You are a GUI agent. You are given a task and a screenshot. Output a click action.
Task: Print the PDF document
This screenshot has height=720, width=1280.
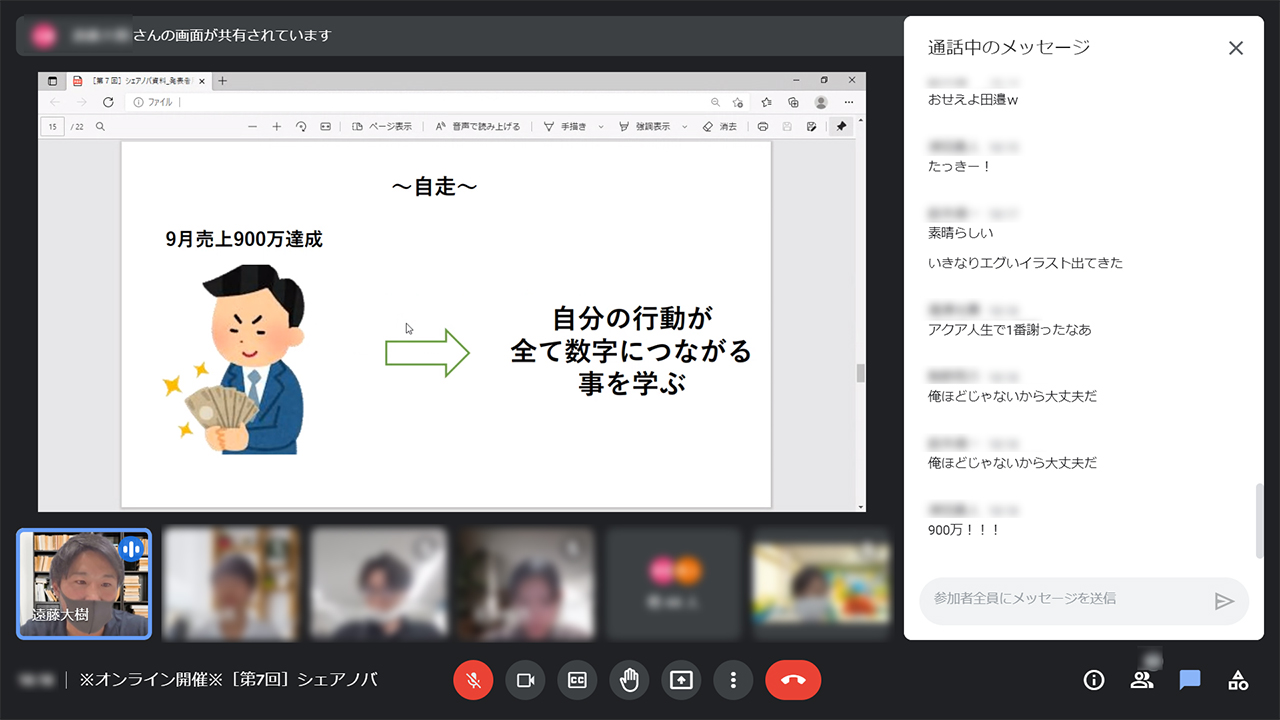tap(763, 127)
